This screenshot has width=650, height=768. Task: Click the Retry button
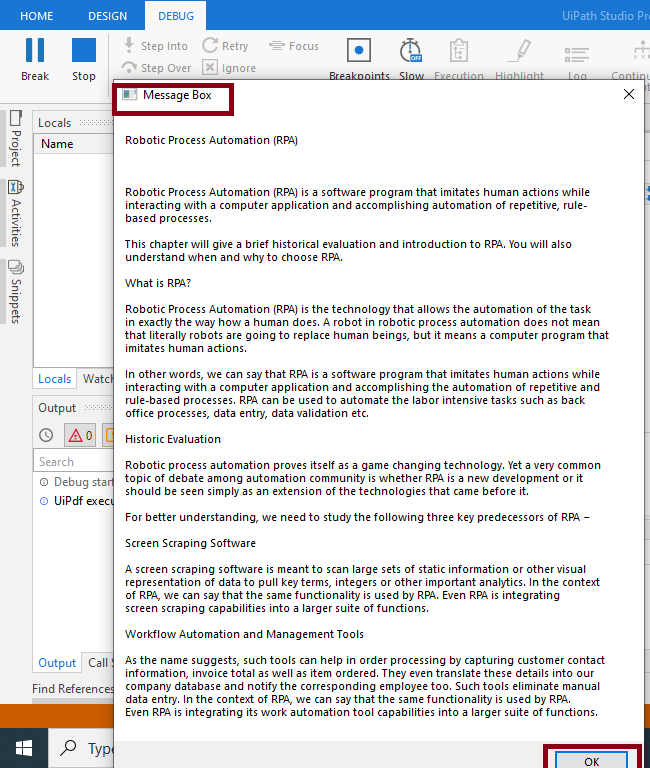pyautogui.click(x=226, y=46)
